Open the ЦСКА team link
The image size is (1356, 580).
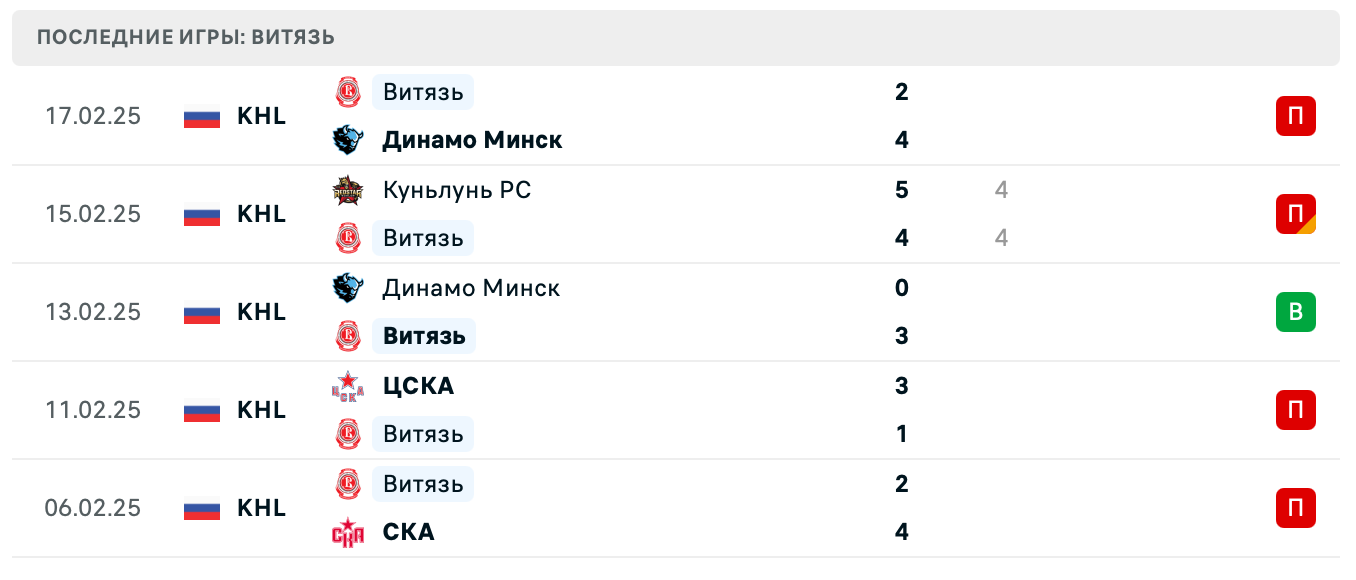(418, 386)
